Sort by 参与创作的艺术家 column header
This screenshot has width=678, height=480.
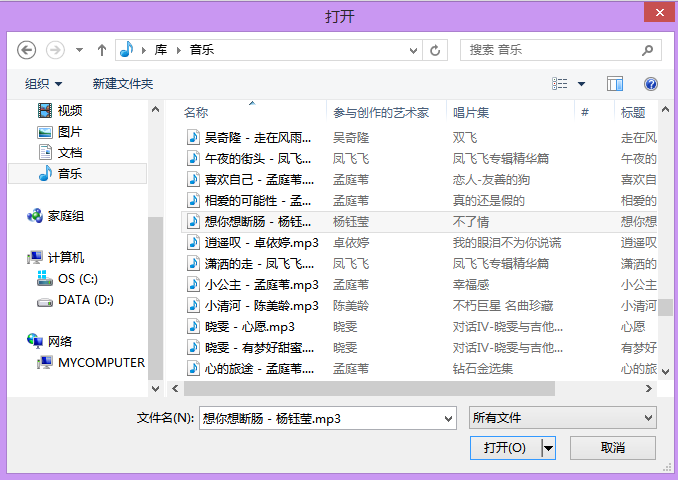tap(381, 113)
